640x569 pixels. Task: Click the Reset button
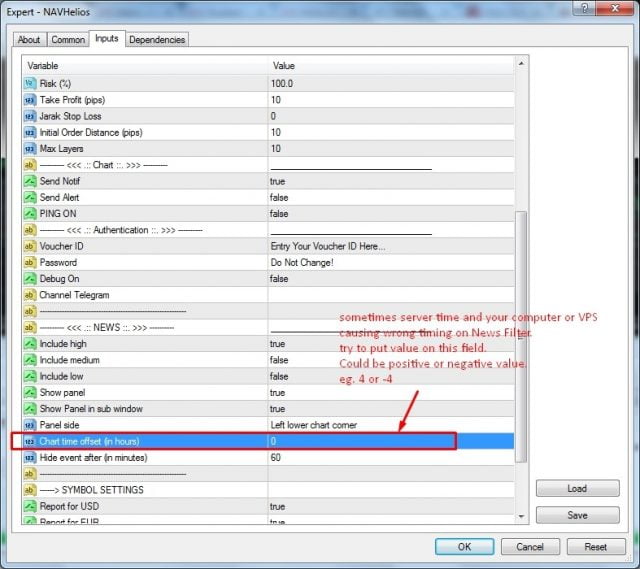pos(596,547)
